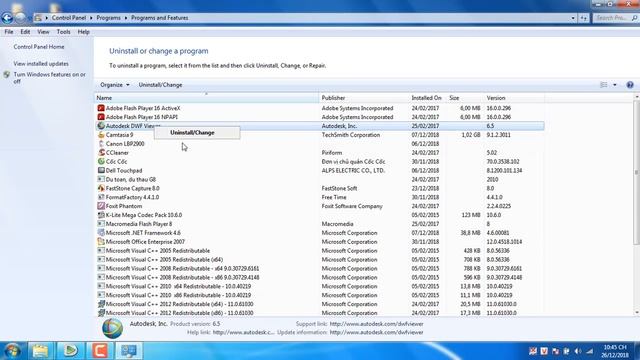
Task: Open the Help question mark icon
Action: click(630, 85)
